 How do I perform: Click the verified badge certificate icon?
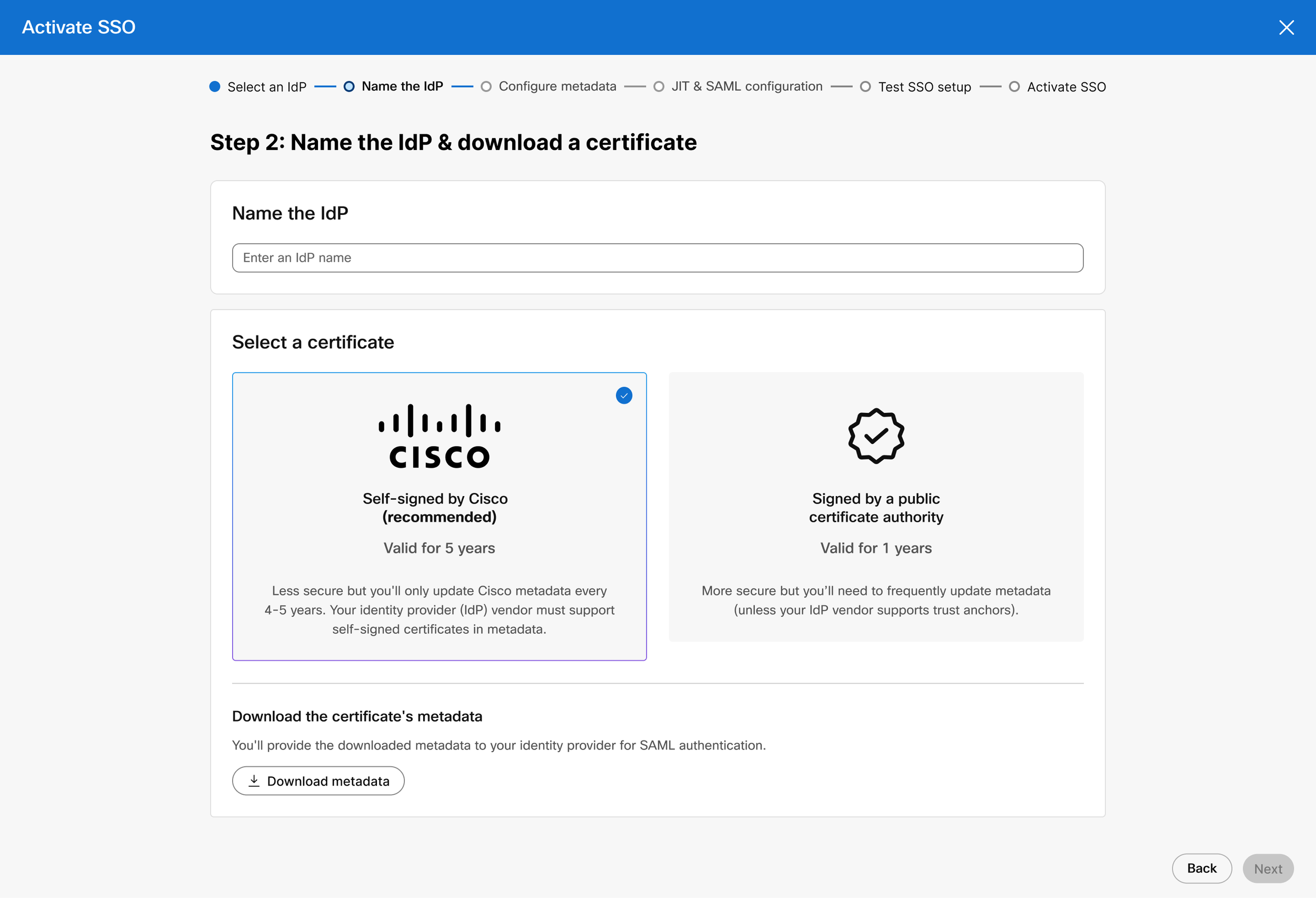(876, 436)
